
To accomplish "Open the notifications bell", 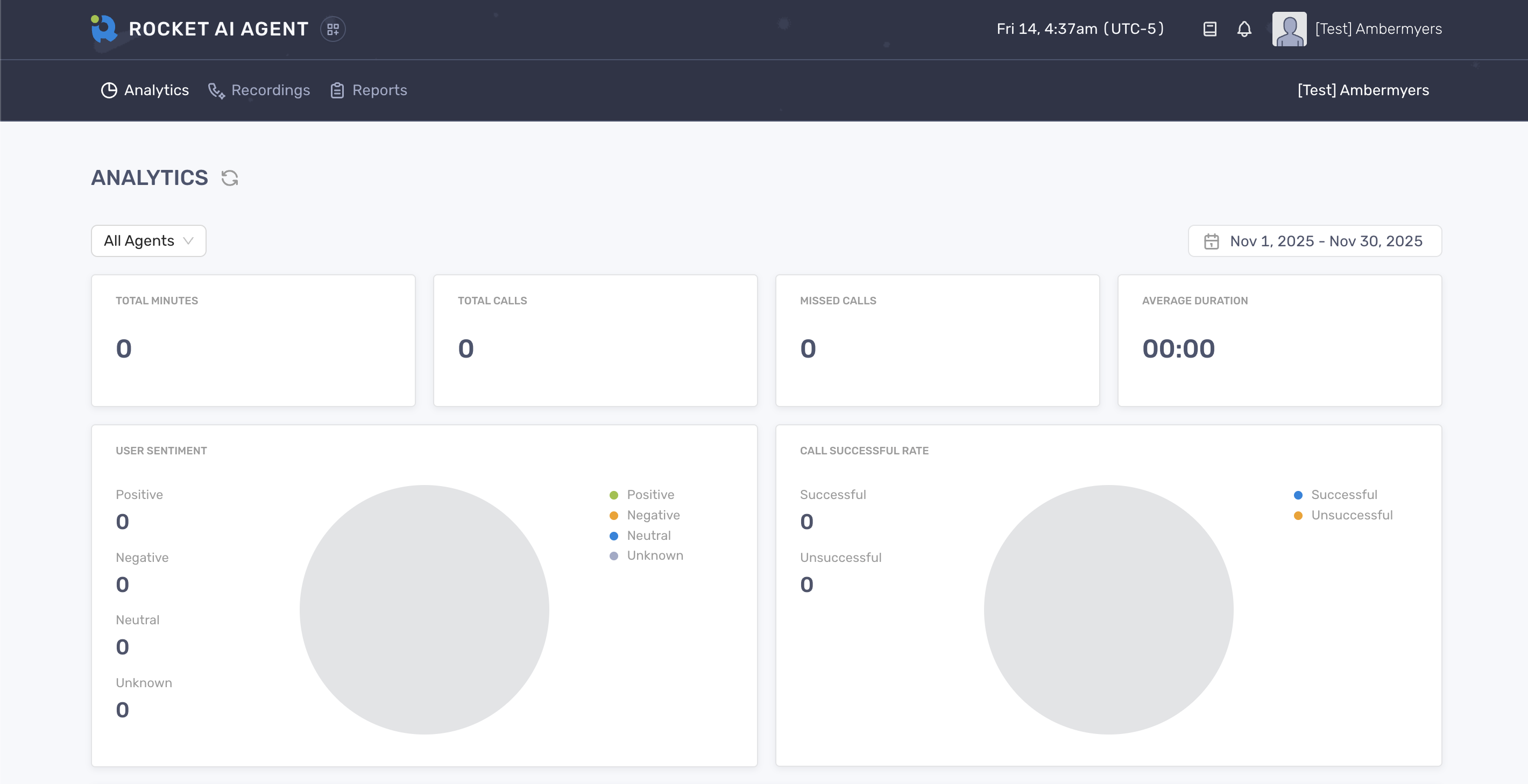I will coord(1244,29).
